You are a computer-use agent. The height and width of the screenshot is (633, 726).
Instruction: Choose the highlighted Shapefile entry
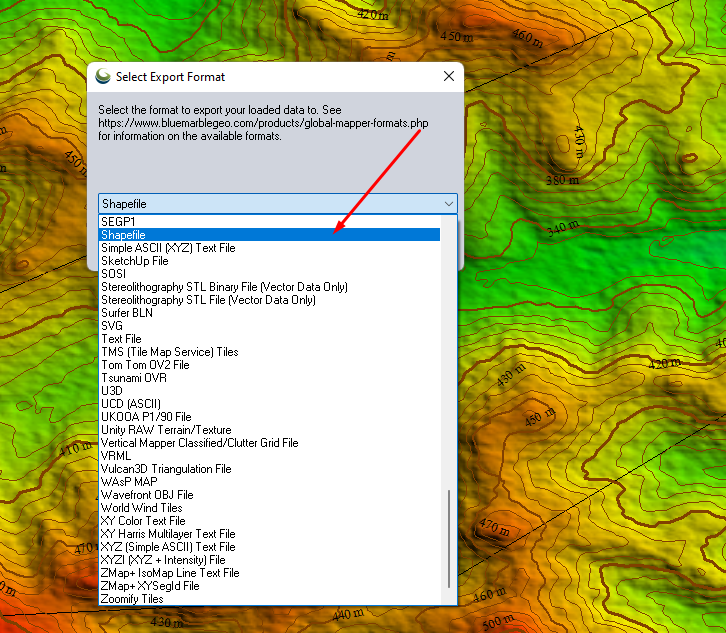tap(270, 235)
